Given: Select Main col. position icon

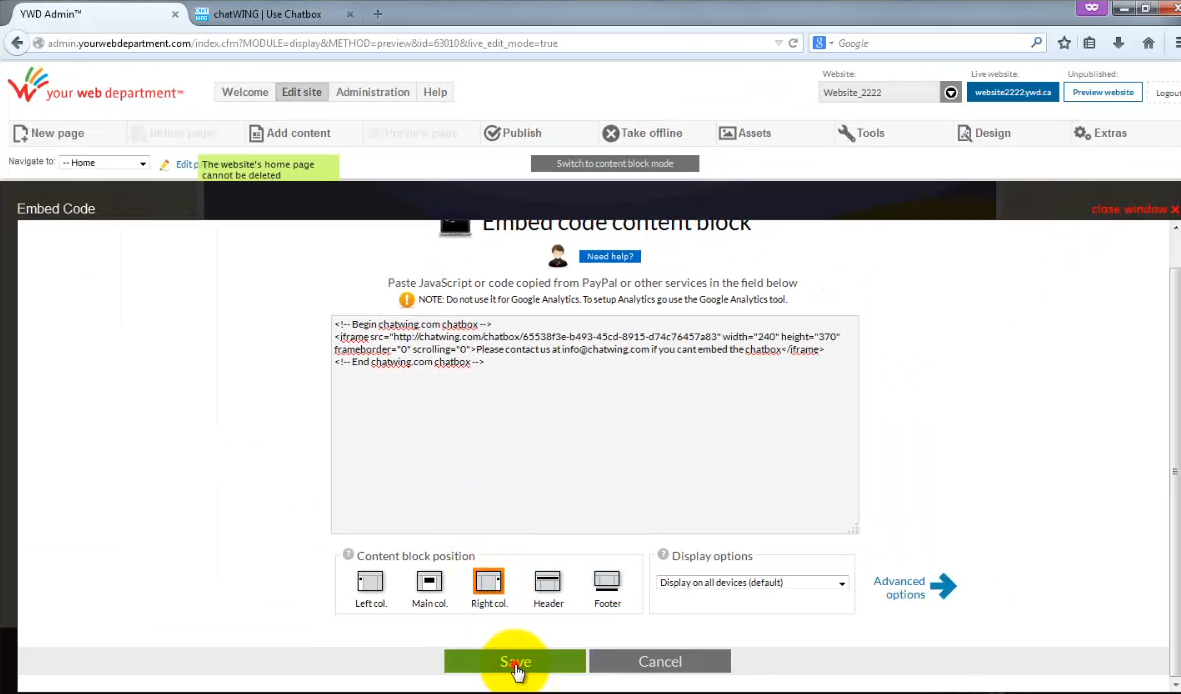Looking at the screenshot, I should [x=429, y=582].
